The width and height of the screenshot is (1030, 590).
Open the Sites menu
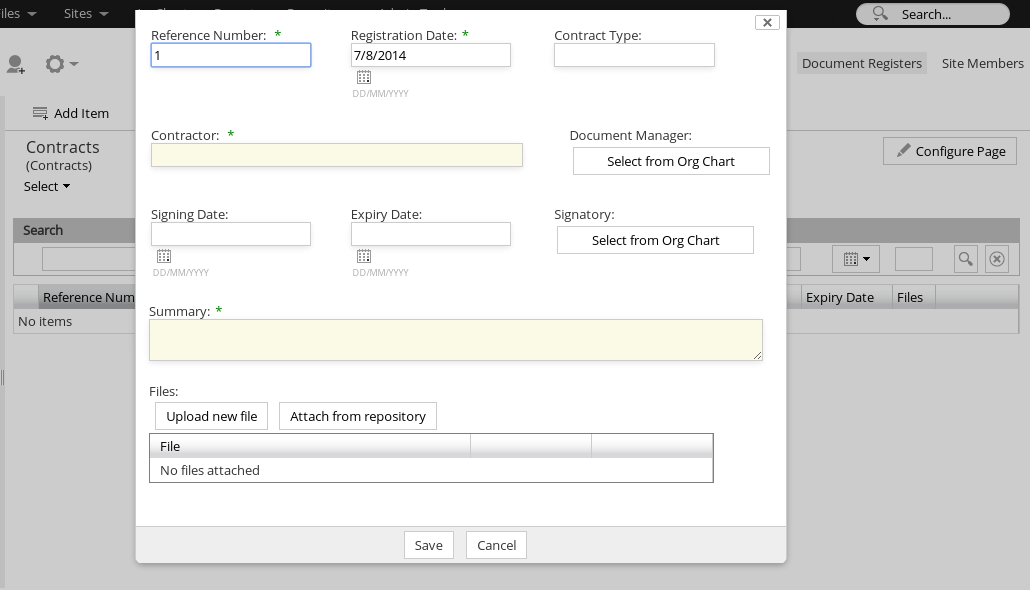85,14
